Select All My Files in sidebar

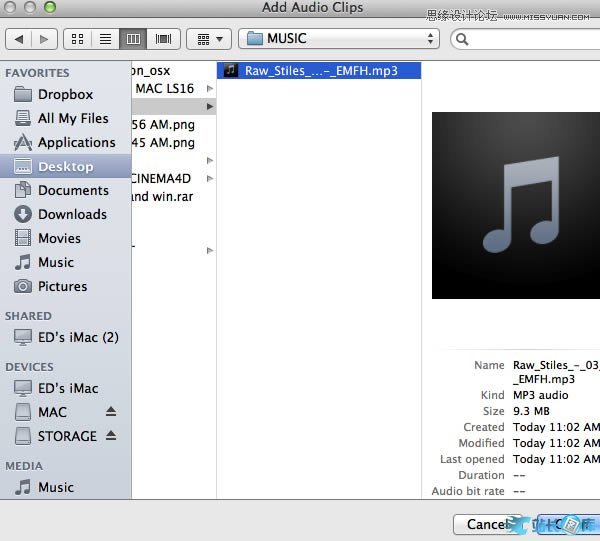coord(72,118)
